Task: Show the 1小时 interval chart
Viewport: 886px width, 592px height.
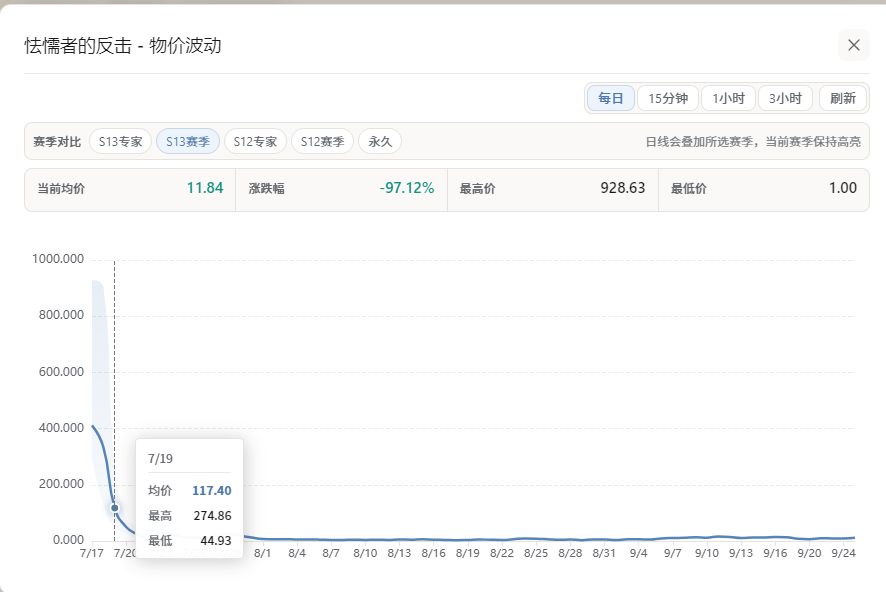Action: (728, 98)
